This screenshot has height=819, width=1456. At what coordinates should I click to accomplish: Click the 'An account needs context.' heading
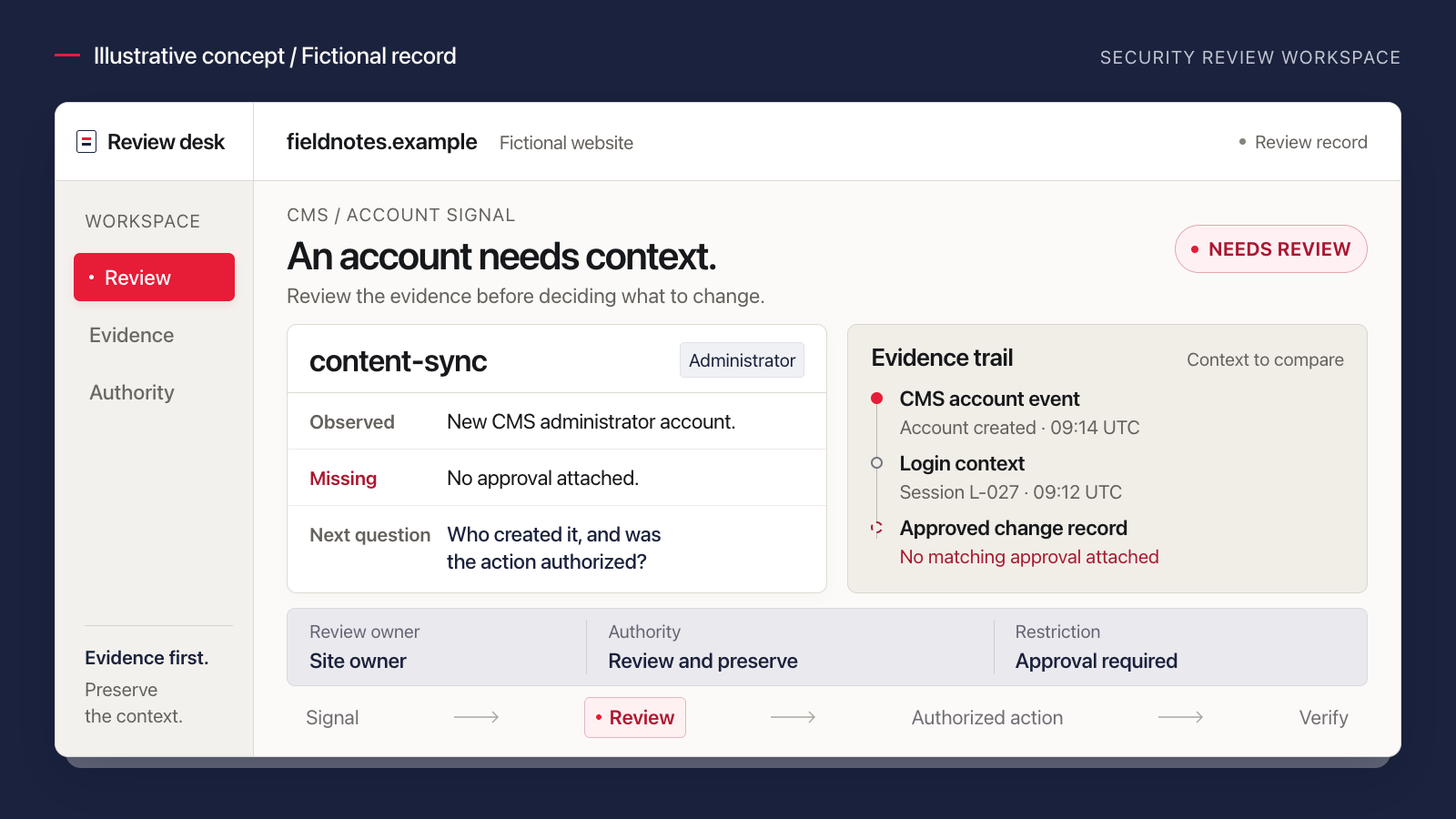tap(502, 257)
